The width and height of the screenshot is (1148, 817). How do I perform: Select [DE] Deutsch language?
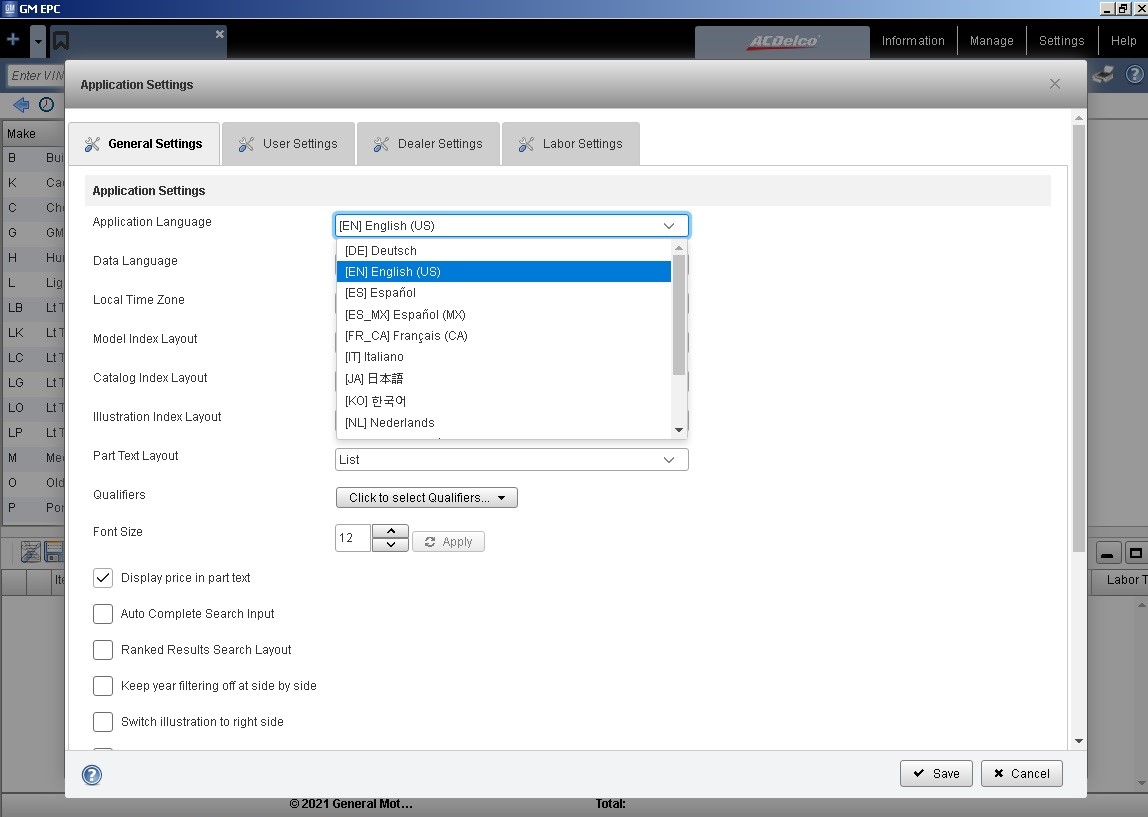[504, 250]
